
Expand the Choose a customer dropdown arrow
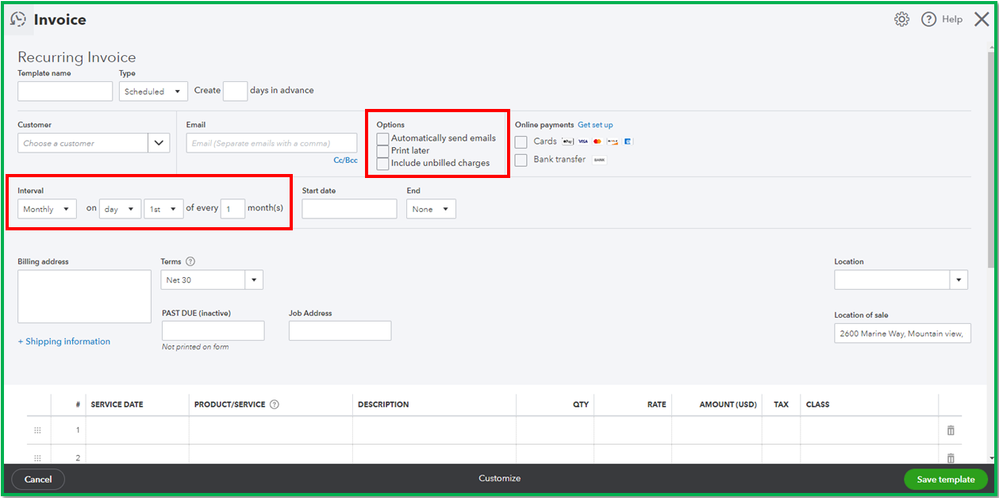tap(159, 143)
